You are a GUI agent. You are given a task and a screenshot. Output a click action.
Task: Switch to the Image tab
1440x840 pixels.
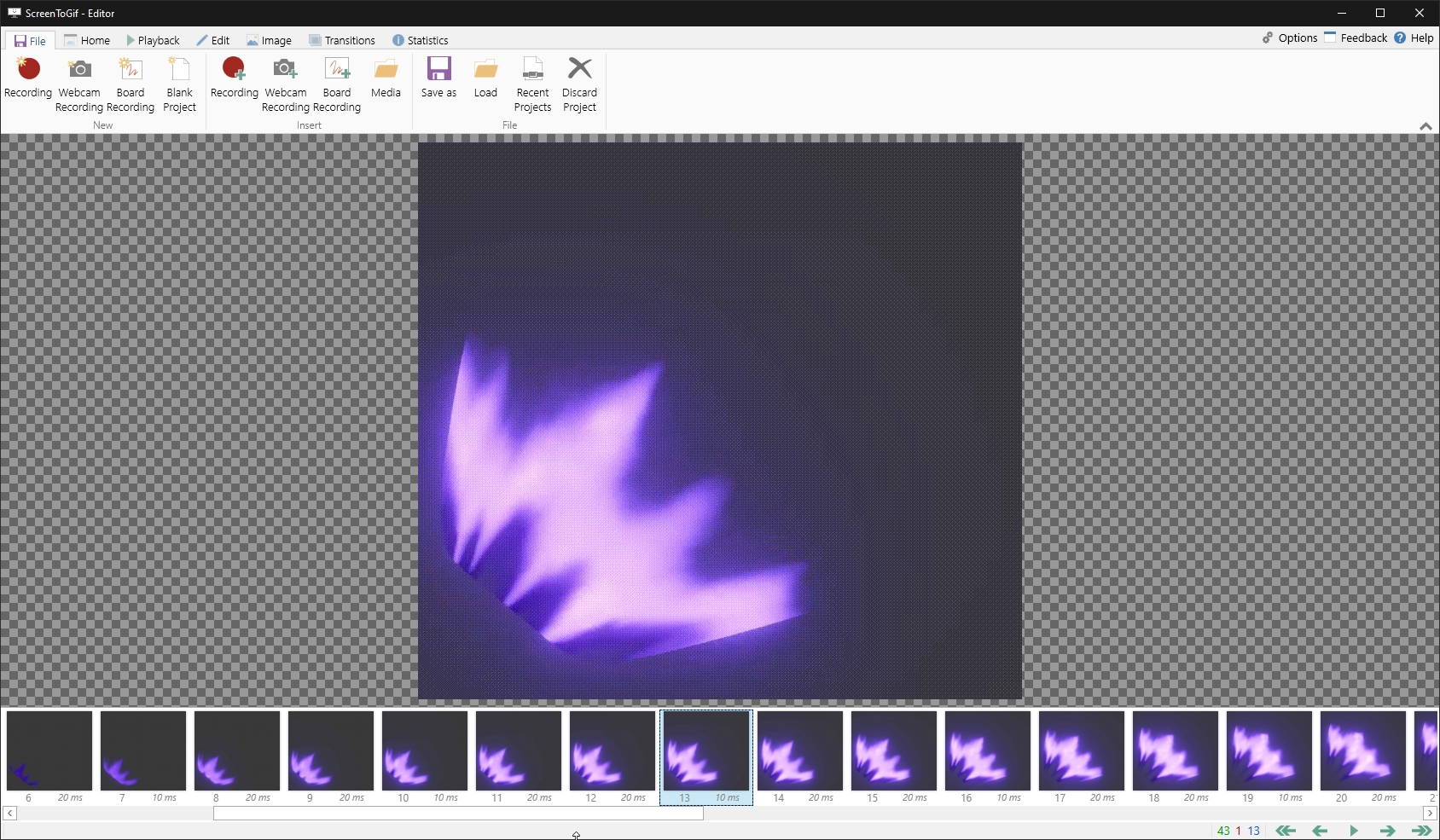coord(269,40)
